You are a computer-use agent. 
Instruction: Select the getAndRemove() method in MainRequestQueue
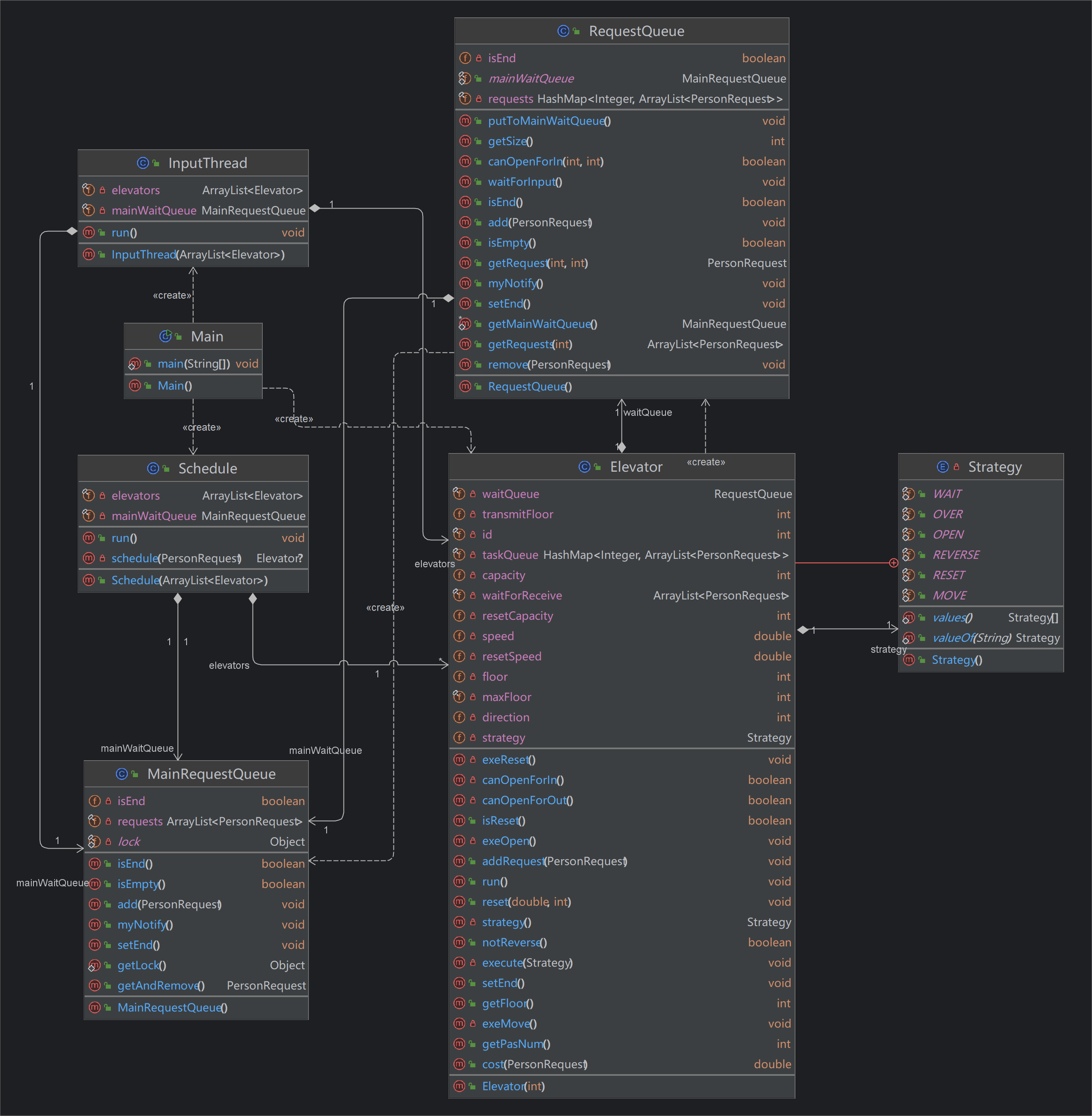(196, 985)
